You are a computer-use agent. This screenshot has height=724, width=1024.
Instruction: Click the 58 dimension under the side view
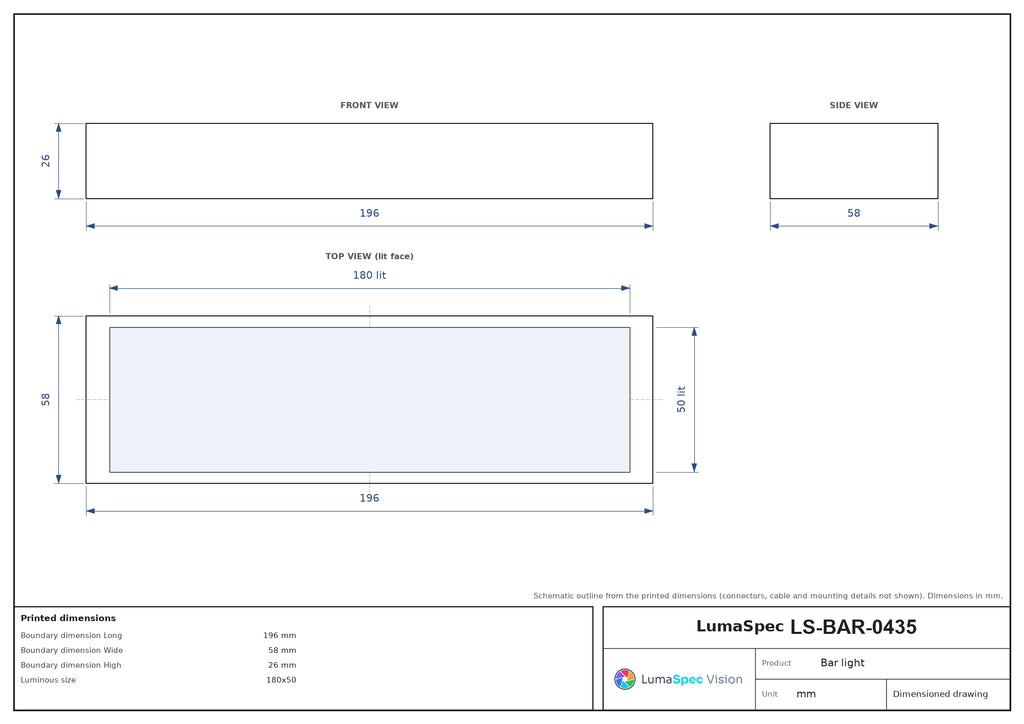(x=854, y=213)
